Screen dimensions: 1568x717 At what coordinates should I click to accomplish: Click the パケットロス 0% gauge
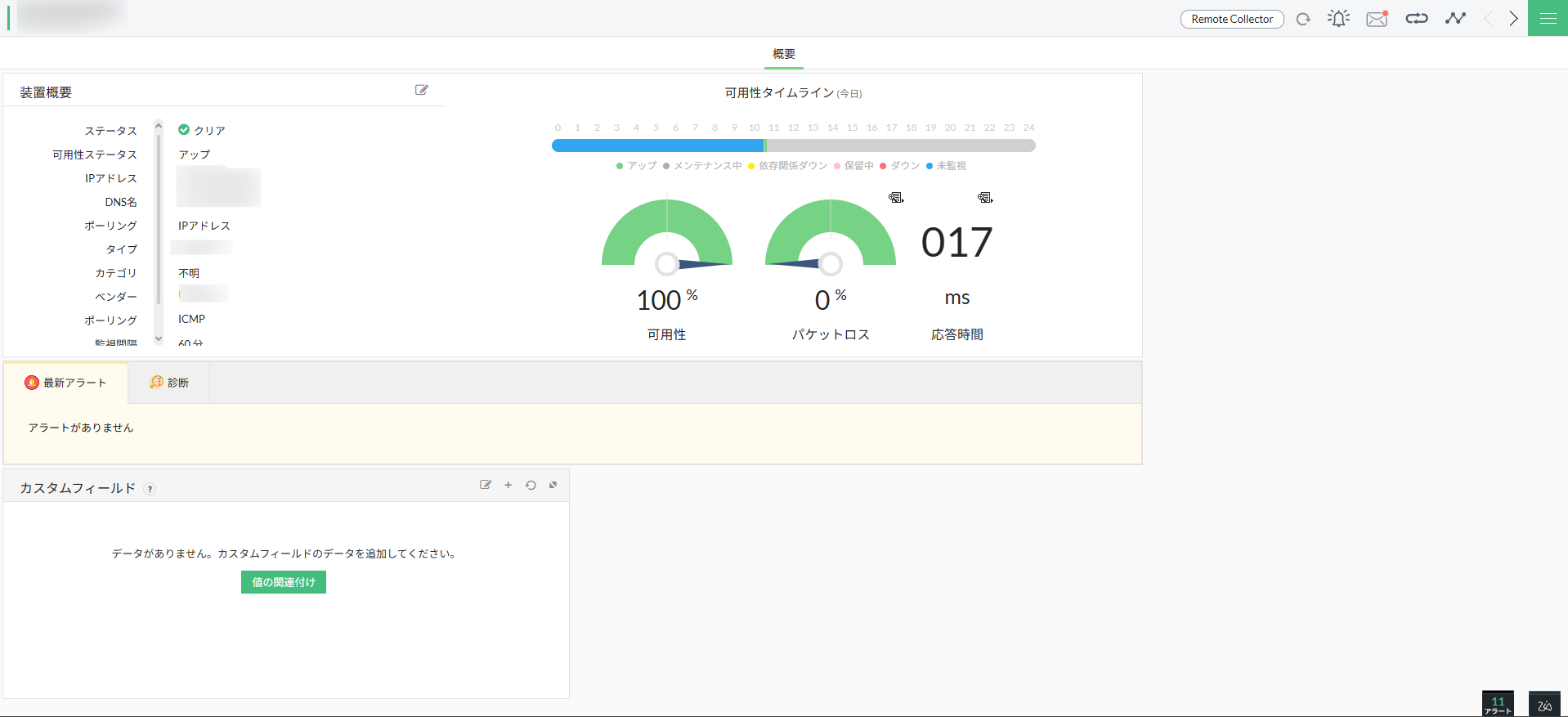pos(831,237)
